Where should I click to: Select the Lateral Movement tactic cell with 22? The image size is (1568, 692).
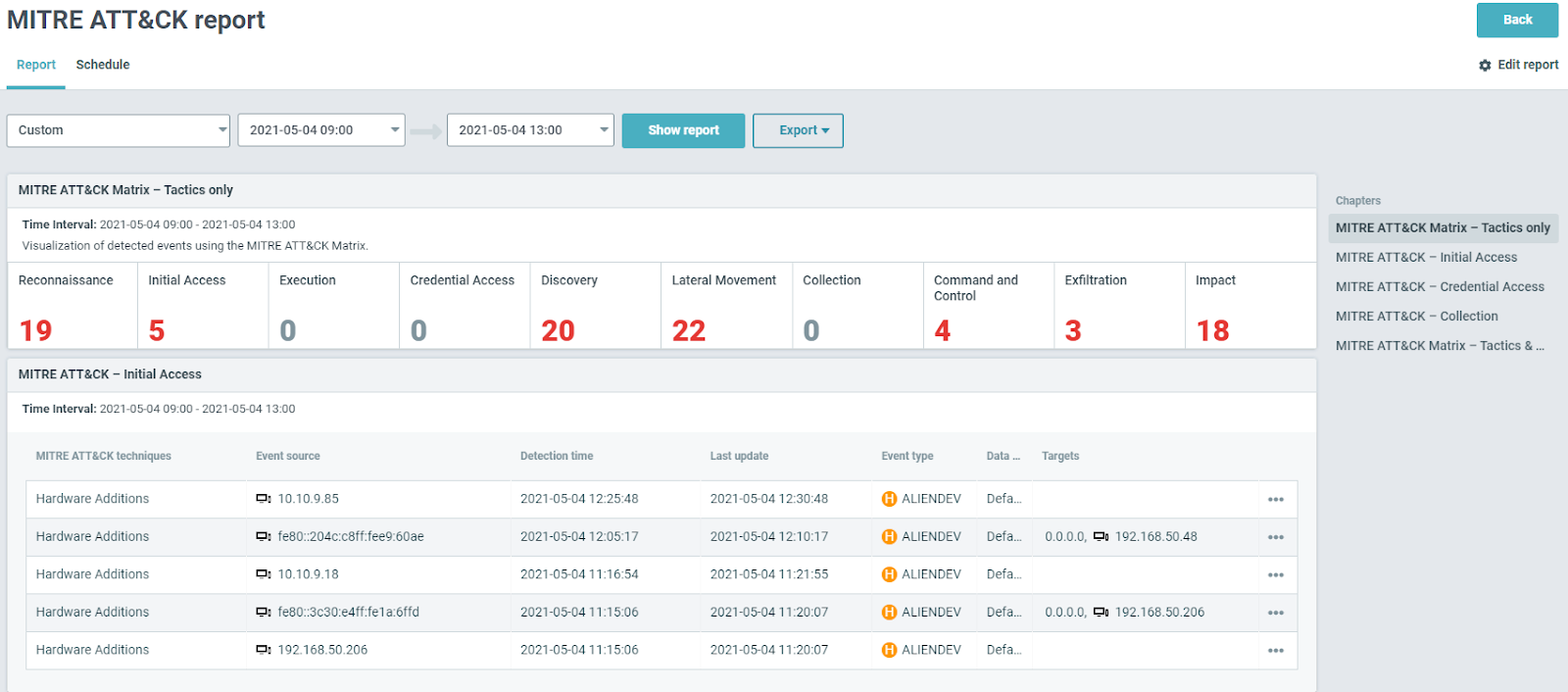tap(726, 305)
